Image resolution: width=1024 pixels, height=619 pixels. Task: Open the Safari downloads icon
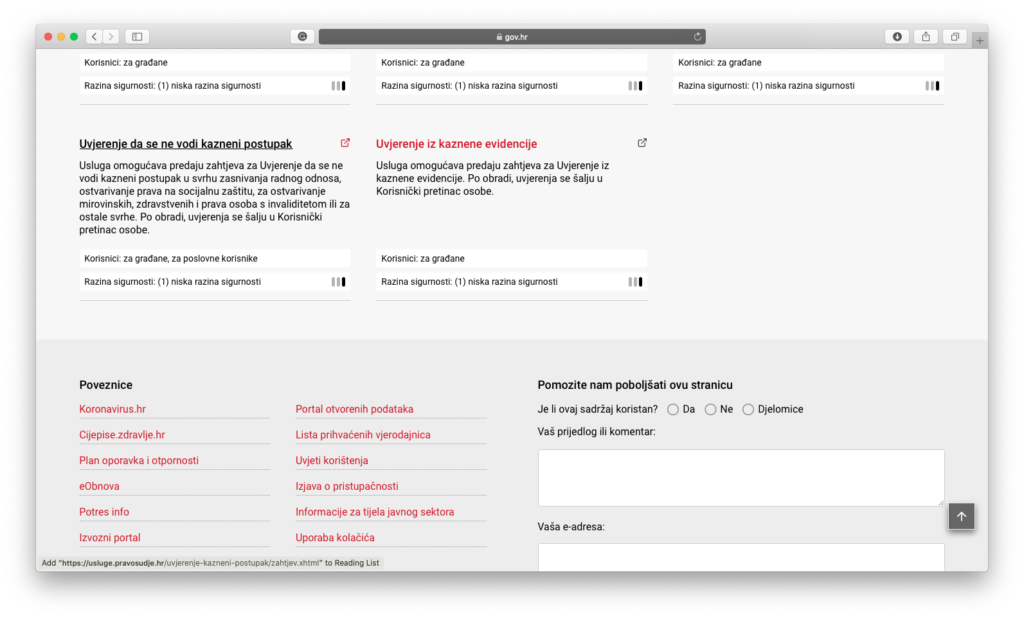[x=897, y=37]
